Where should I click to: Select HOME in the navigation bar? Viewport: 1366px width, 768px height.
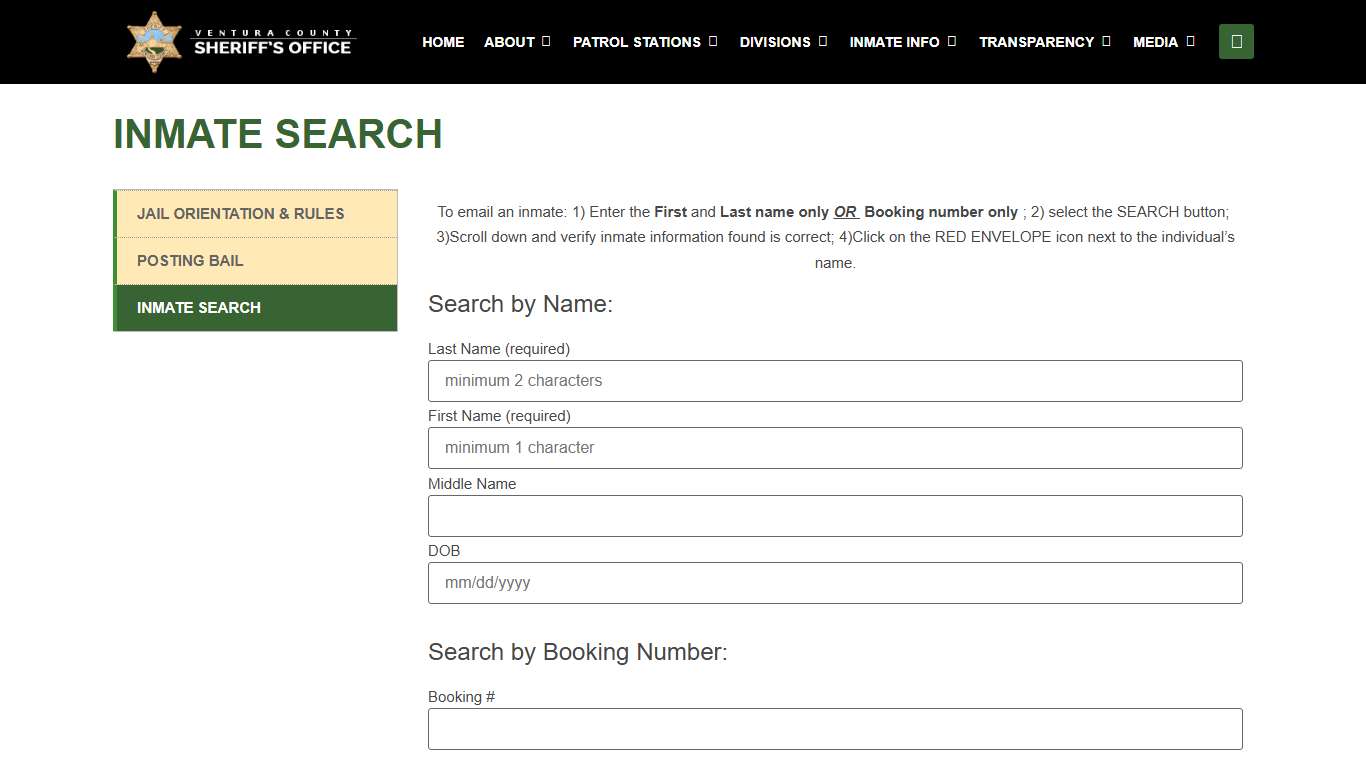click(x=443, y=42)
